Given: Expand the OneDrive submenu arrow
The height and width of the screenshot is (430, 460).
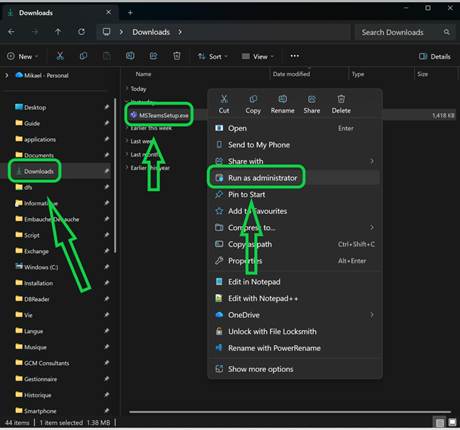Looking at the screenshot, I should pos(372,315).
